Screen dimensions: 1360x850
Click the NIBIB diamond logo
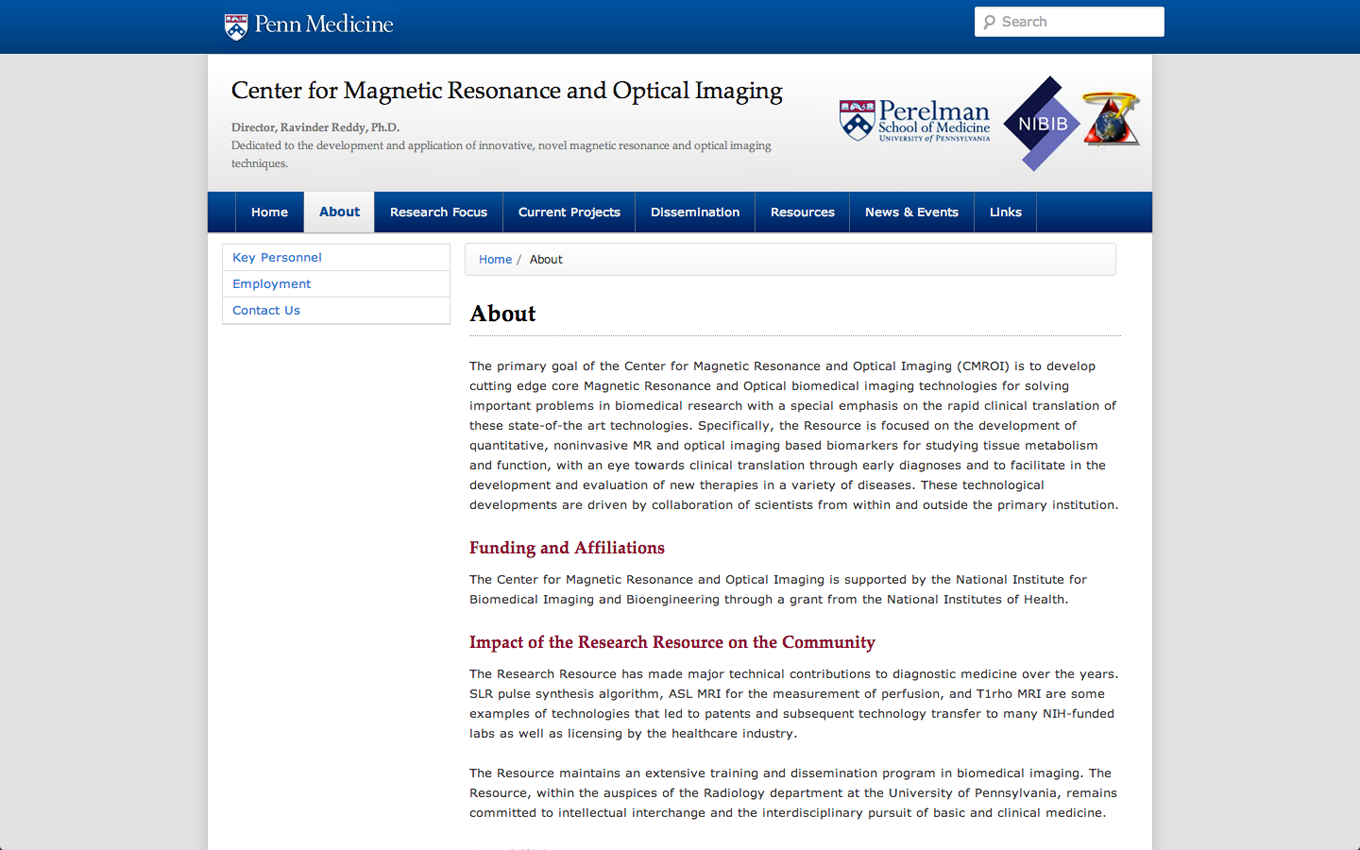1041,124
